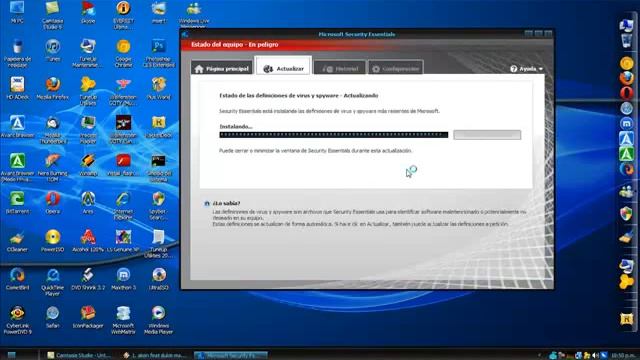
Task: Open the Avant Browser desktop icon
Action: click(17, 126)
